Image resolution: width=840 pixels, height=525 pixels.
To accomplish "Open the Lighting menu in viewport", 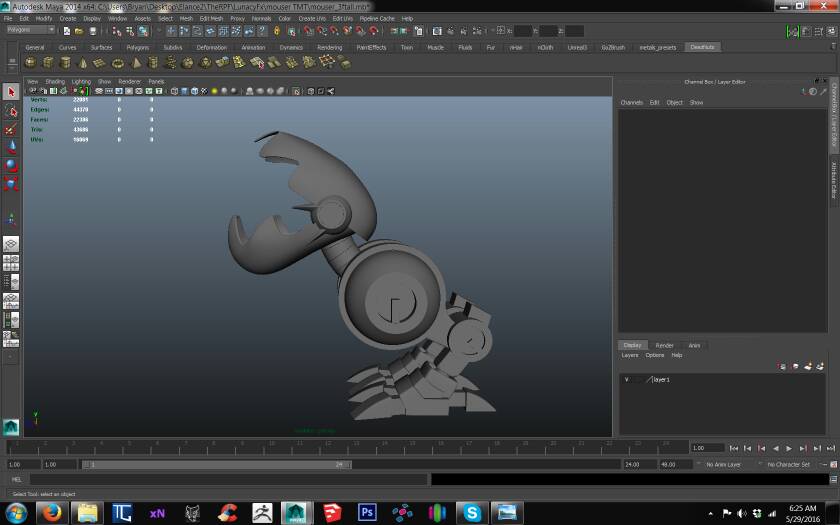I will click(x=81, y=81).
